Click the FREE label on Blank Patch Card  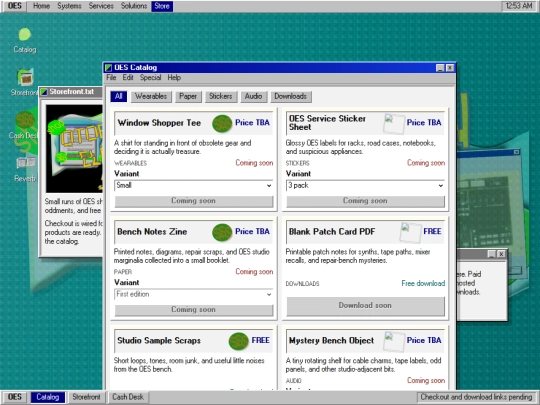coord(432,231)
